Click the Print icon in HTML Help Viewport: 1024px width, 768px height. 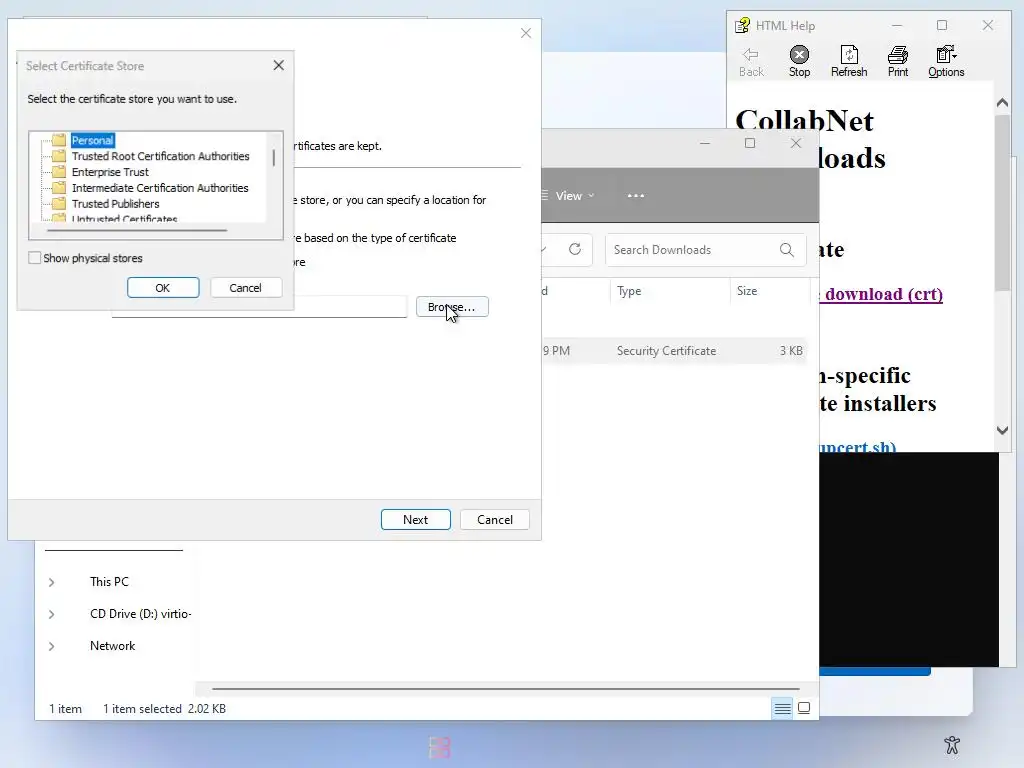898,54
